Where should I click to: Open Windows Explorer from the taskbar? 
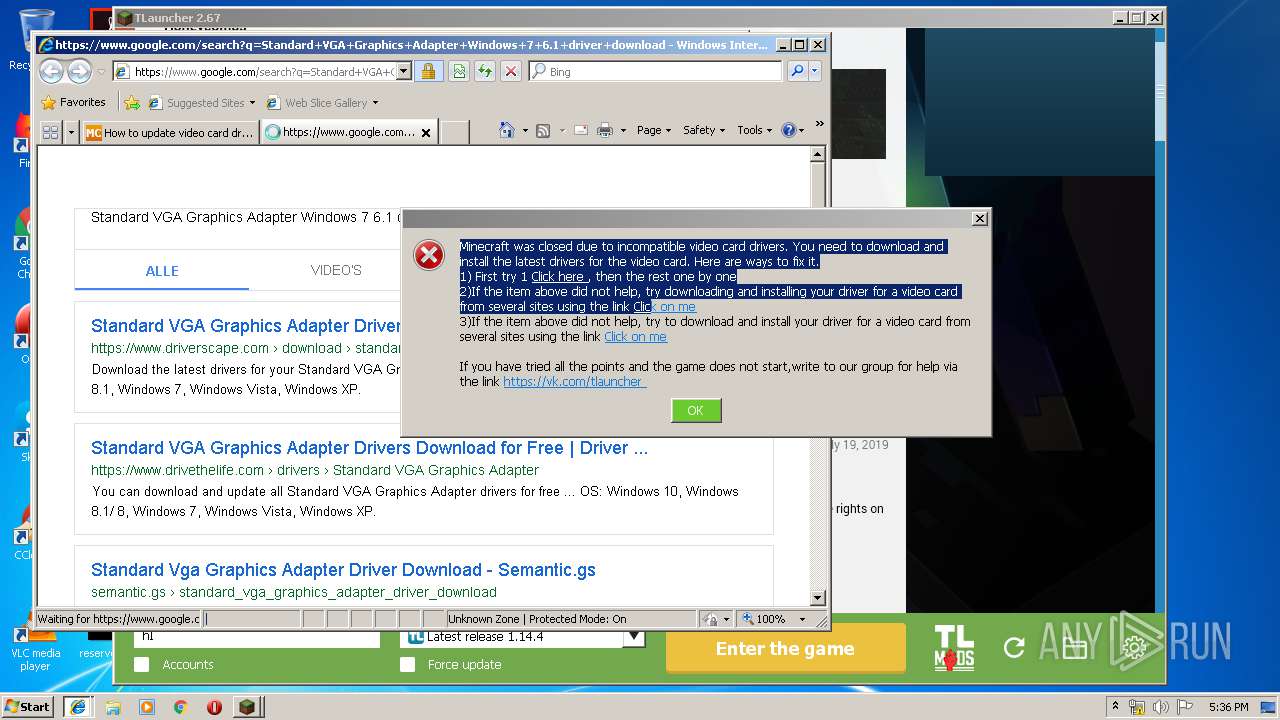click(113, 707)
